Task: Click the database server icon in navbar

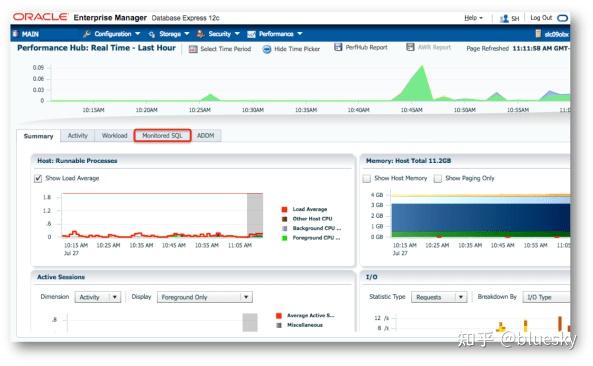Action: [538, 34]
